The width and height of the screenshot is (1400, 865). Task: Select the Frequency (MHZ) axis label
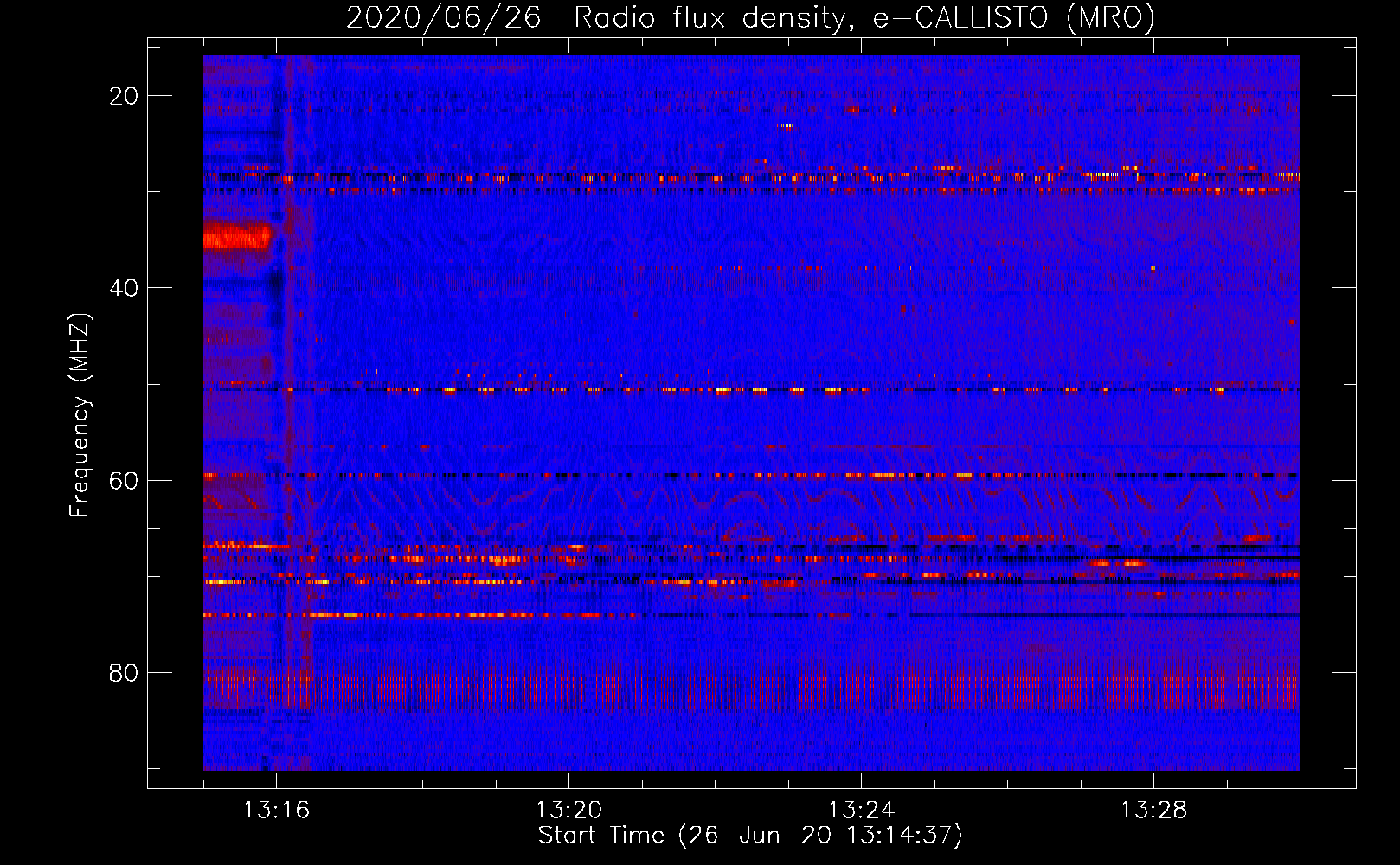(80, 415)
